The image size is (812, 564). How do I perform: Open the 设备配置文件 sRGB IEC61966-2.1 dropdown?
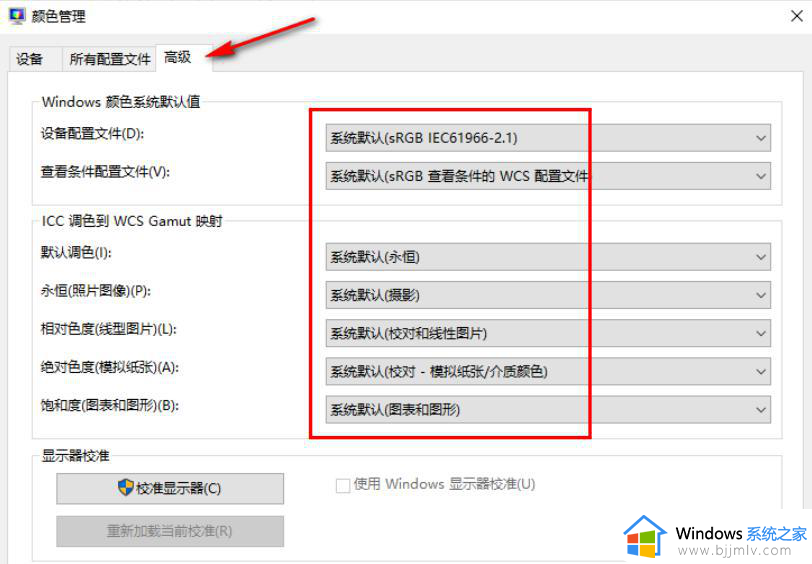pos(548,138)
